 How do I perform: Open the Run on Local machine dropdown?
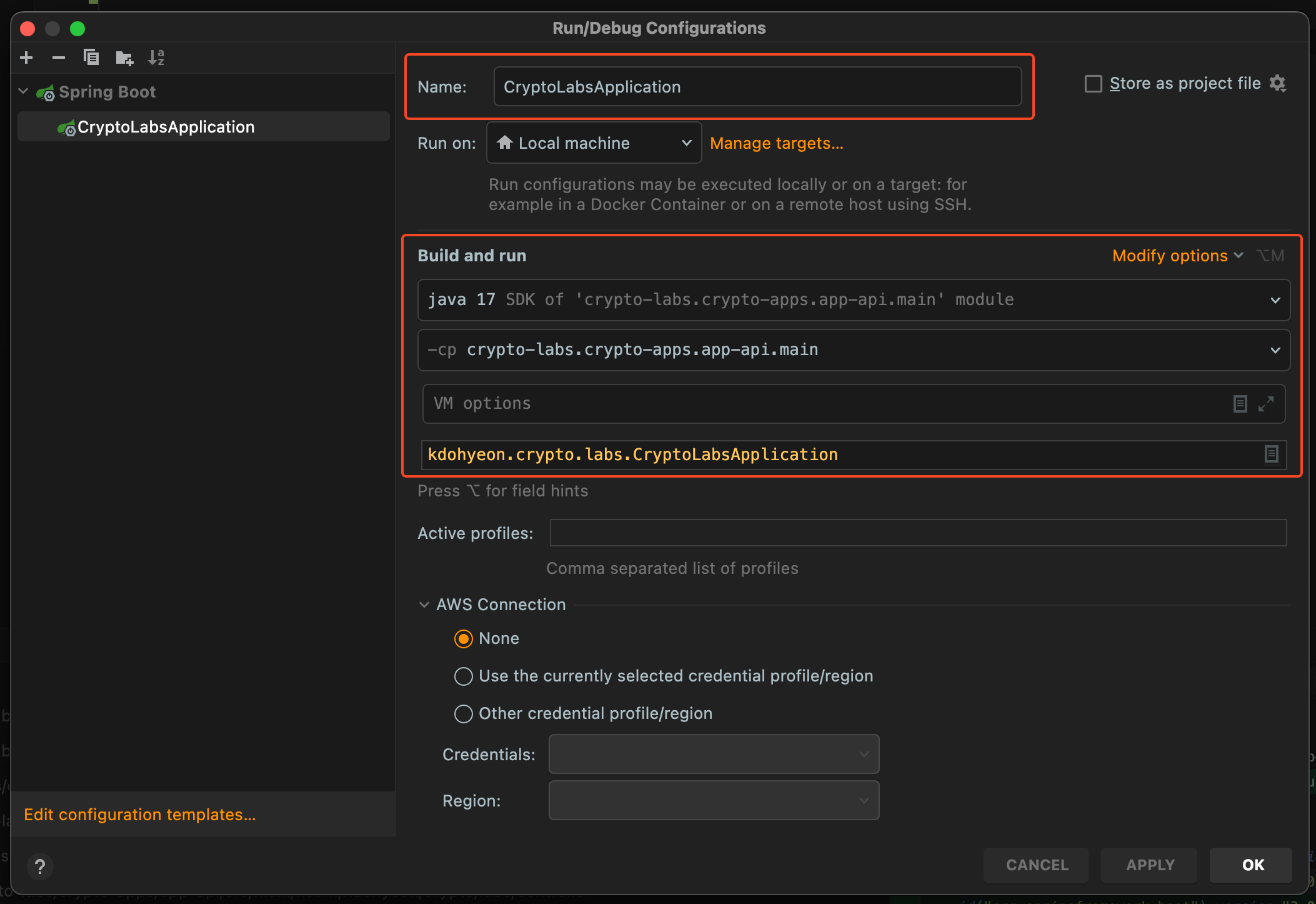(x=594, y=143)
